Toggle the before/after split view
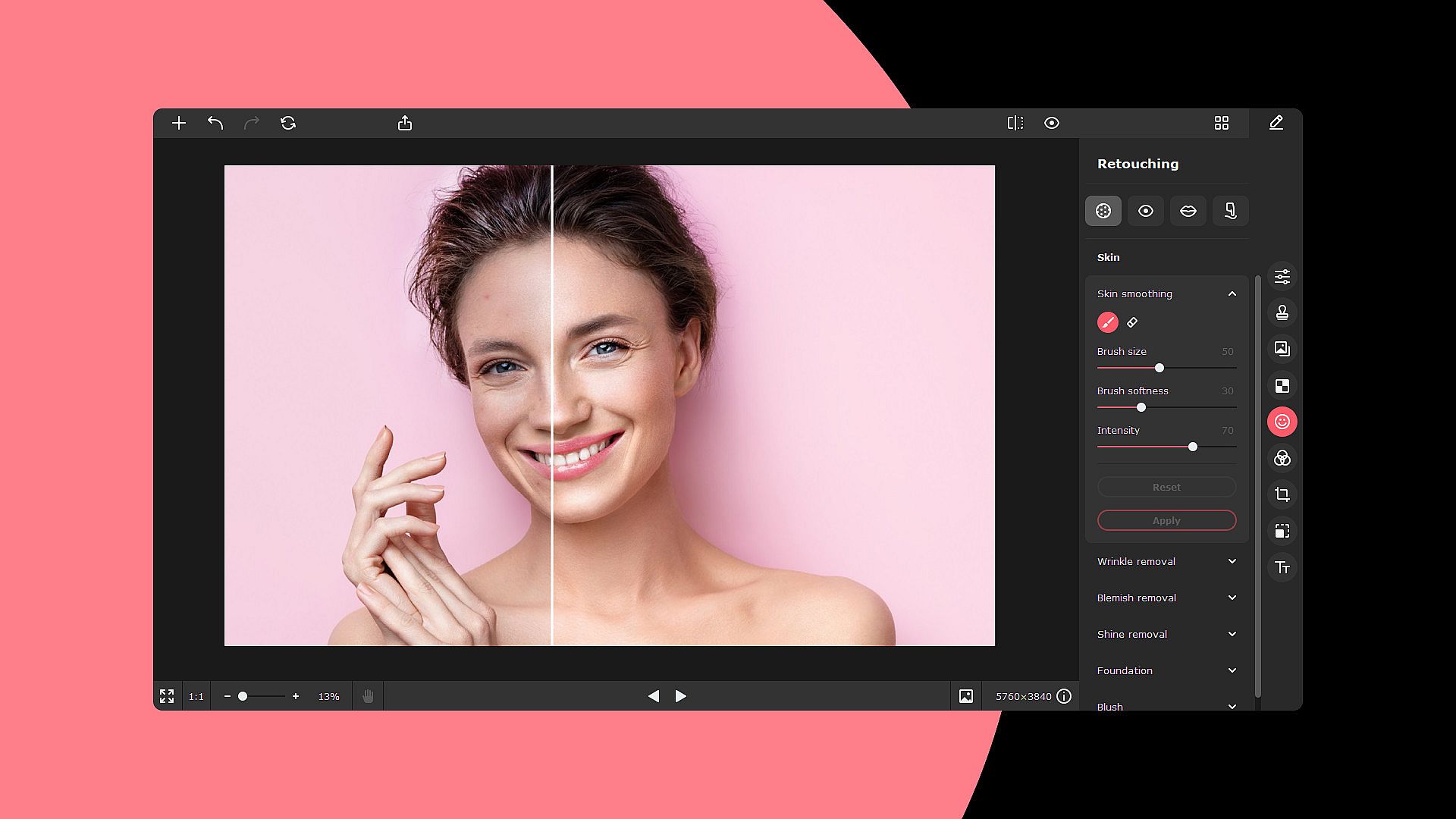This screenshot has height=819, width=1456. coord(1015,123)
